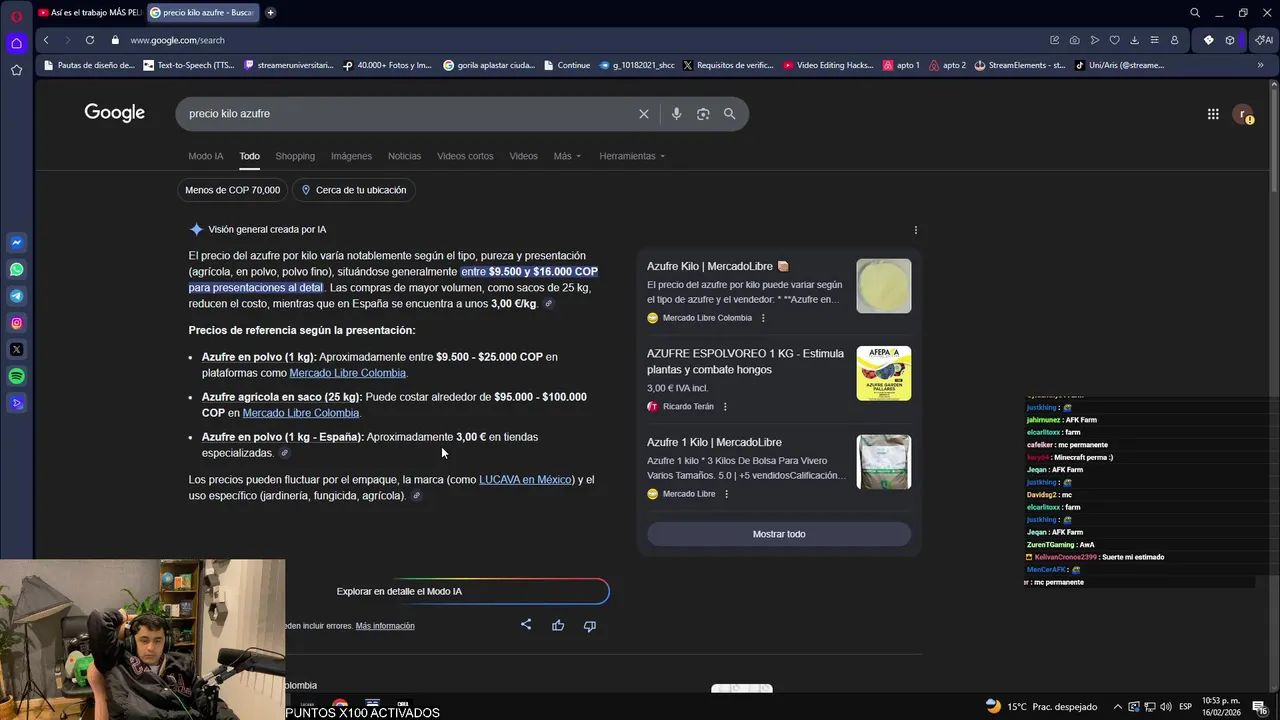Open the volume control in system tray
1280x720 pixels.
point(1166,706)
